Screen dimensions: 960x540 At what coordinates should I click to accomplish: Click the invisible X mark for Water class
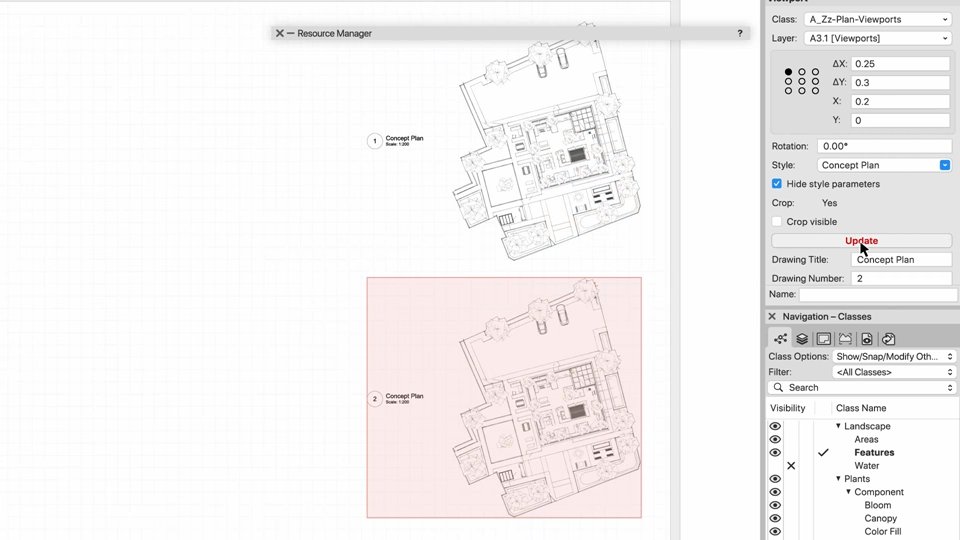(x=791, y=466)
